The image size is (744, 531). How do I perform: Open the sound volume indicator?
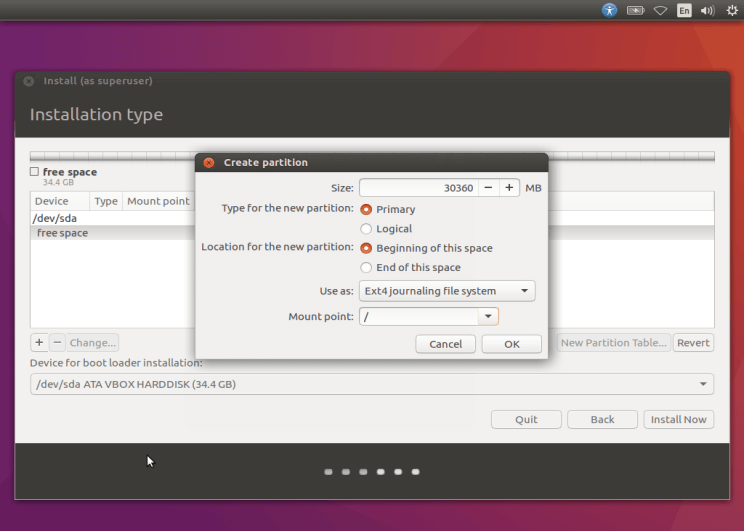click(708, 10)
